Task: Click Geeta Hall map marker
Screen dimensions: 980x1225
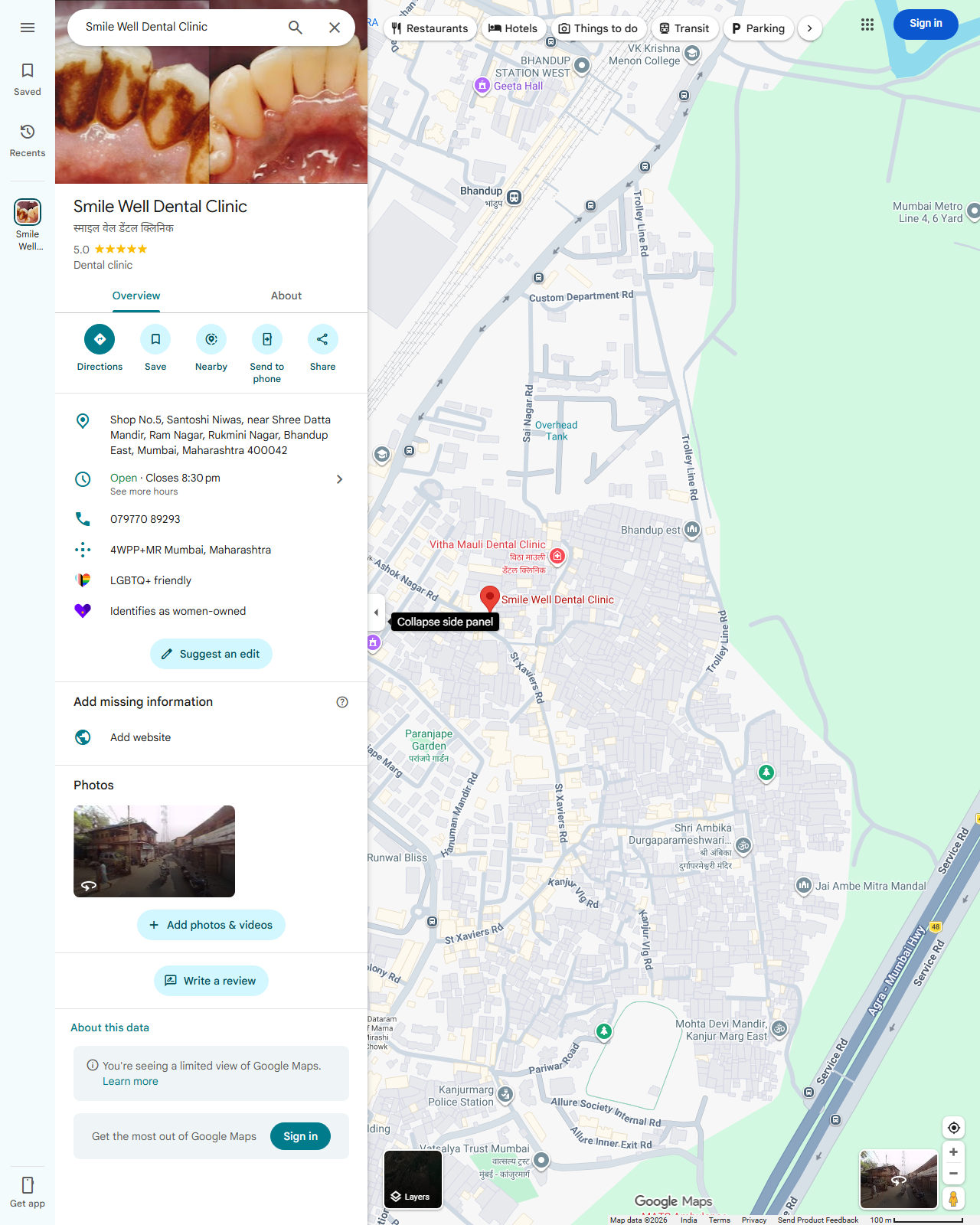Action: tap(482, 85)
